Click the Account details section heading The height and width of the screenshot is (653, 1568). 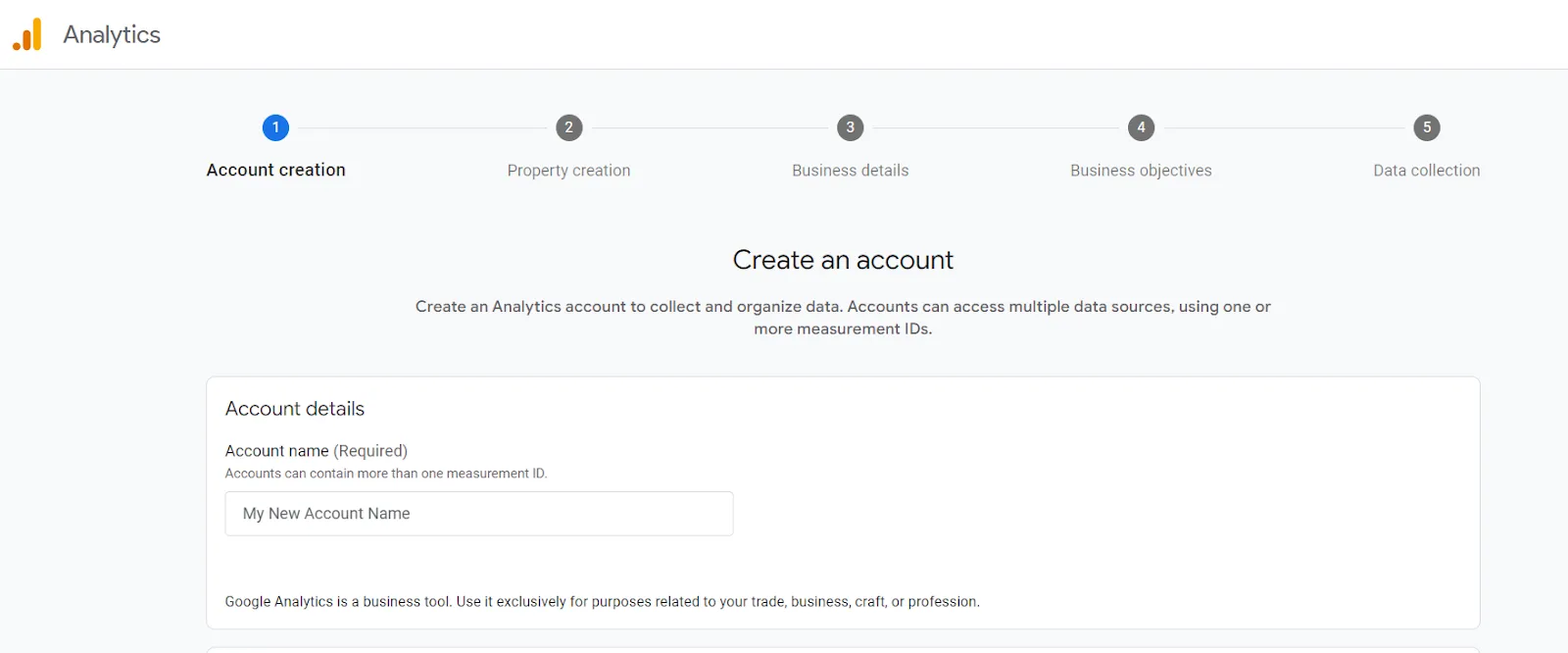tap(295, 409)
